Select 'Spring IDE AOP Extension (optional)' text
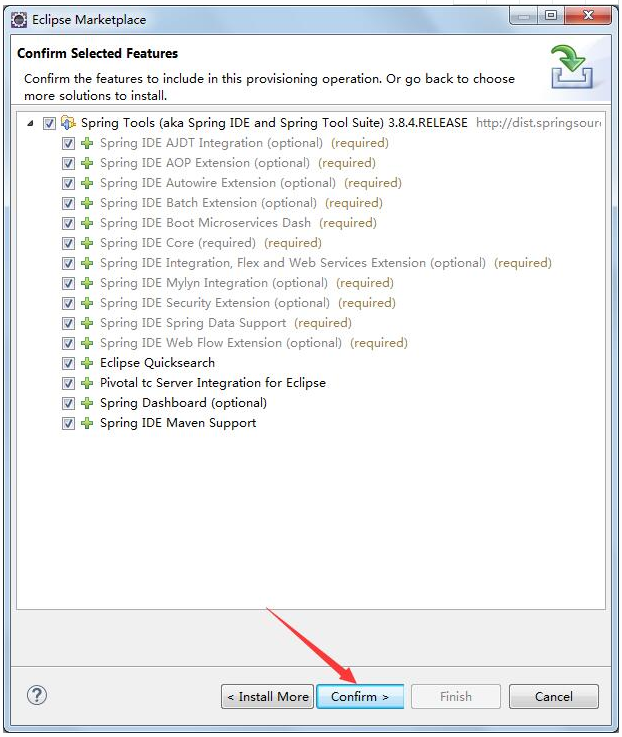 [205, 163]
